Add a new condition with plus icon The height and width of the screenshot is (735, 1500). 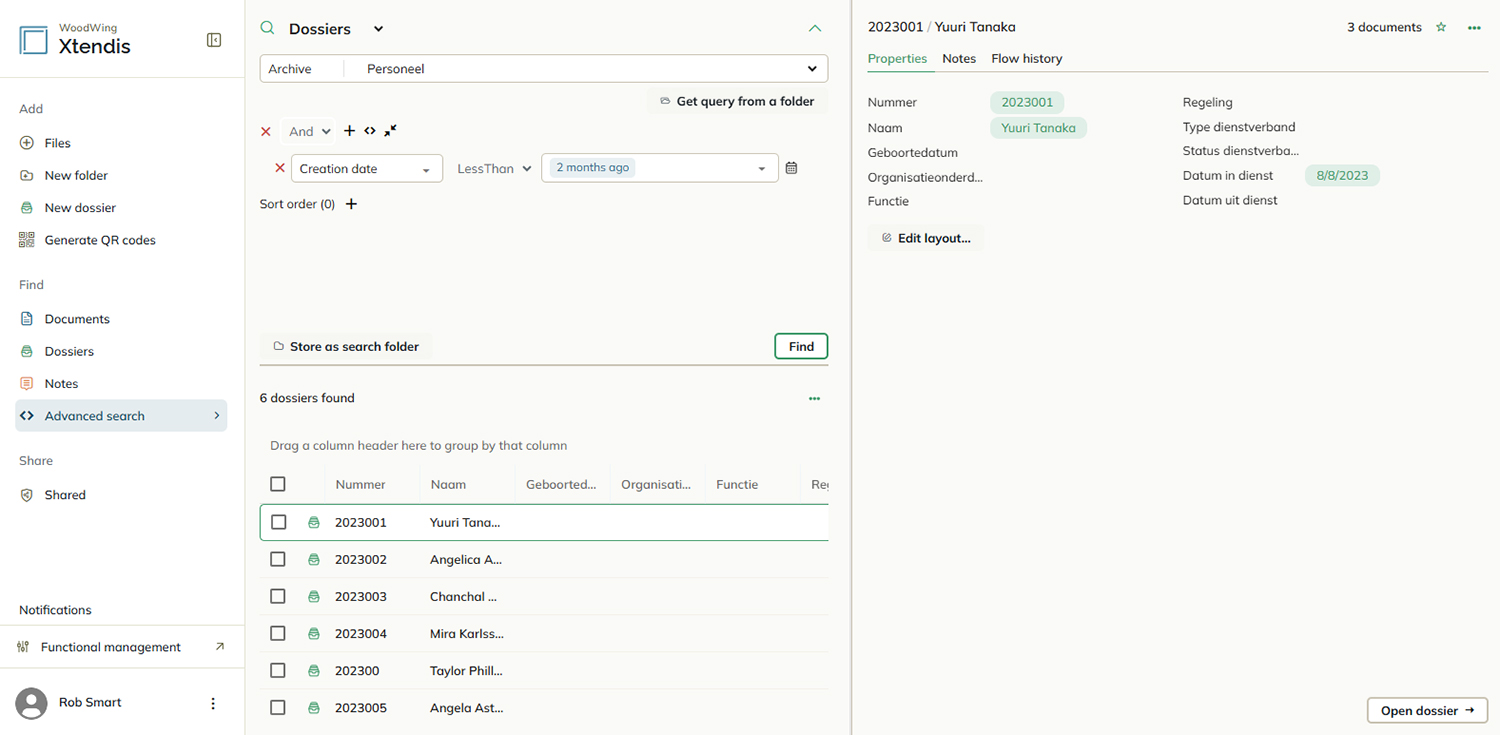(x=349, y=131)
